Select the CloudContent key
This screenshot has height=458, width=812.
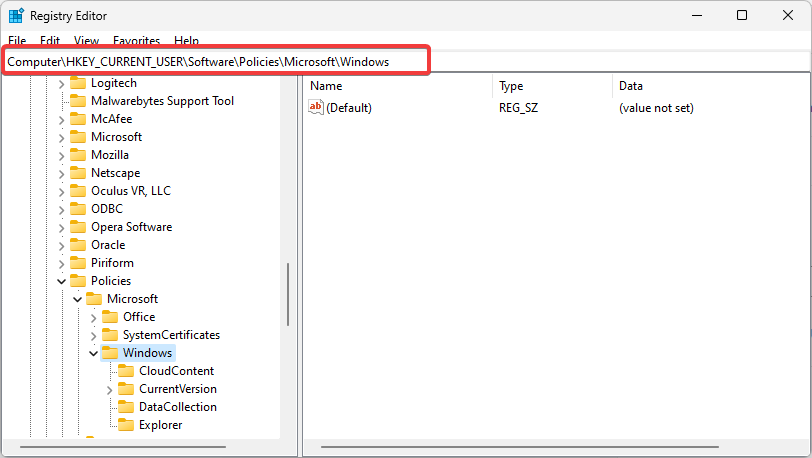coord(176,371)
